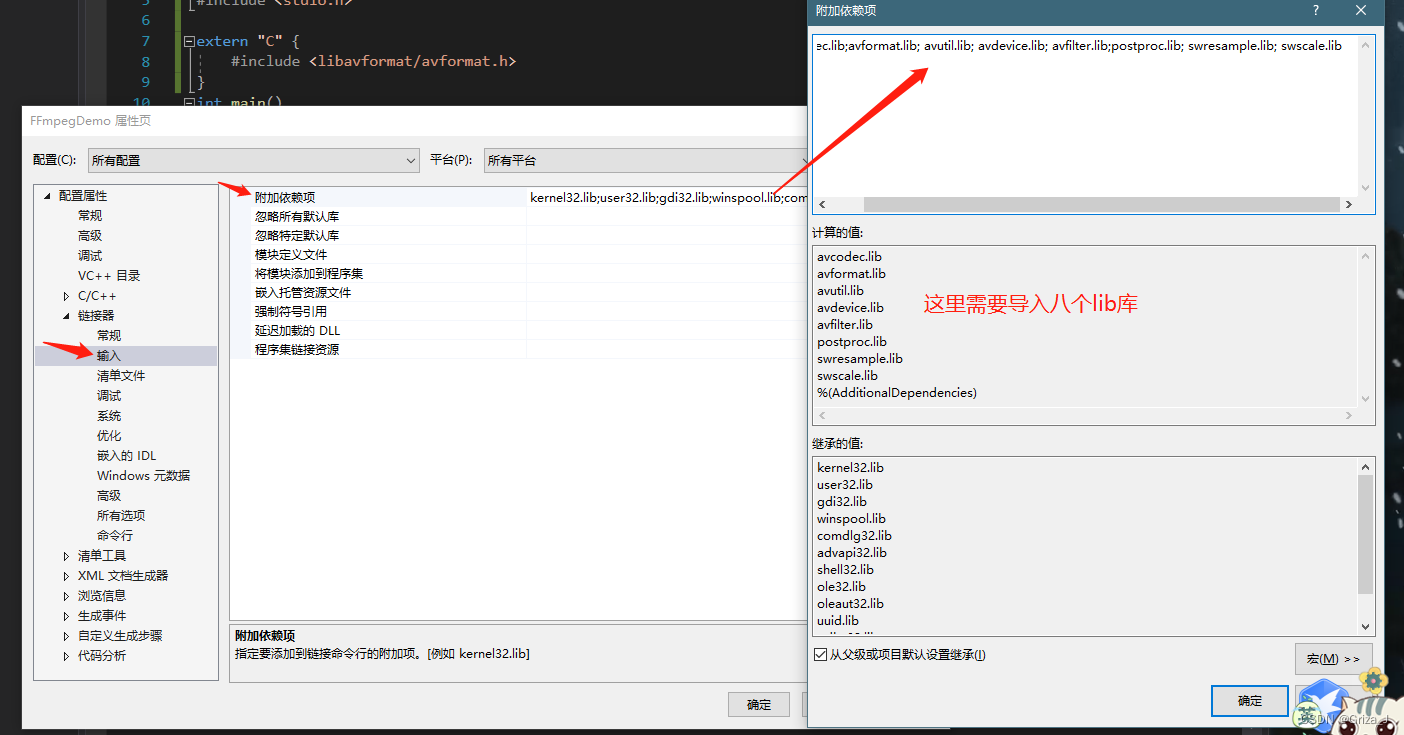
Task: Select 输入 under 链接器
Action: coord(109,356)
